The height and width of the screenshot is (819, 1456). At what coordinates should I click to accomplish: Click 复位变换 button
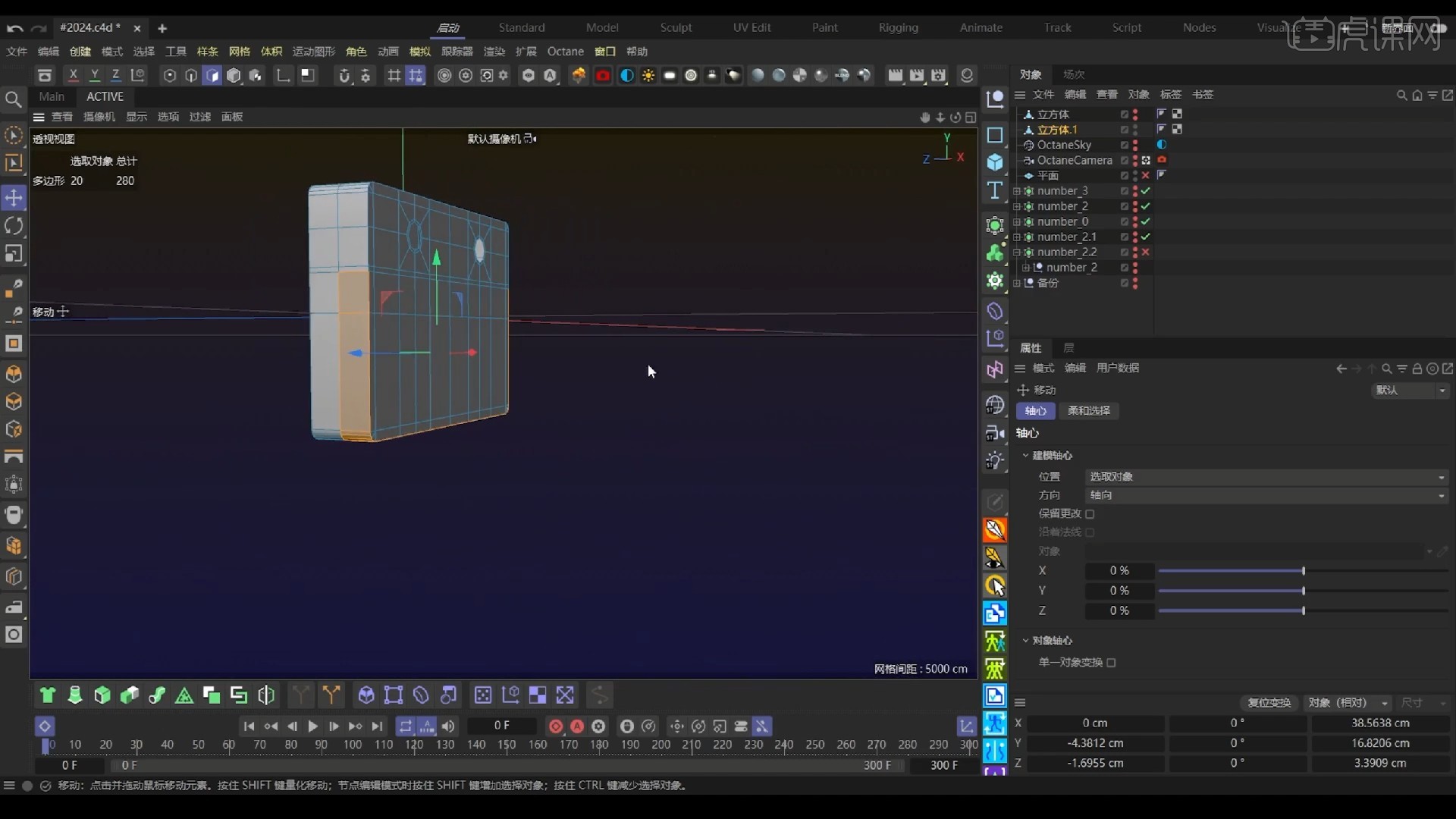point(1269,703)
